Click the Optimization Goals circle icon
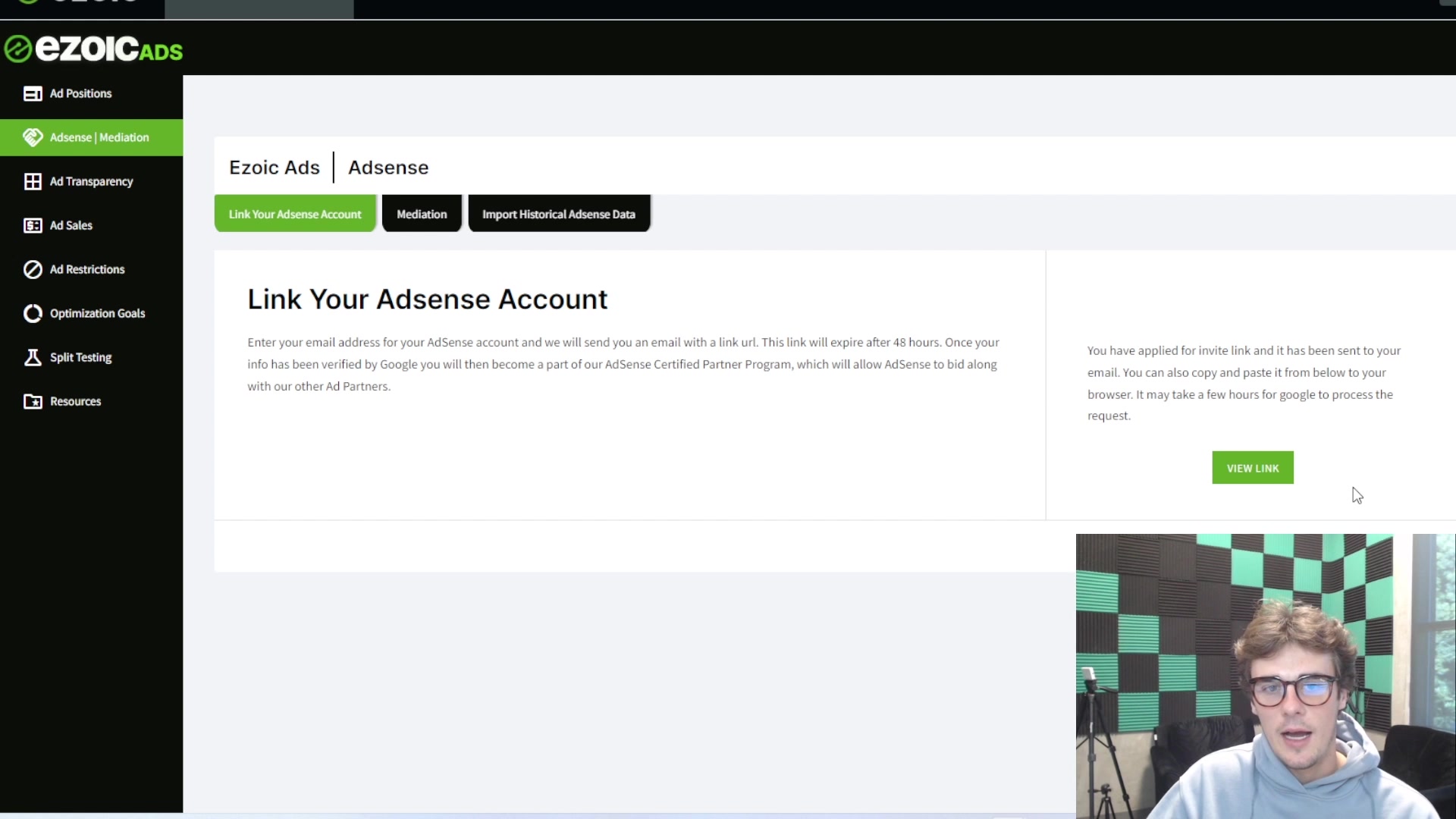The width and height of the screenshot is (1456, 819). pos(33,314)
